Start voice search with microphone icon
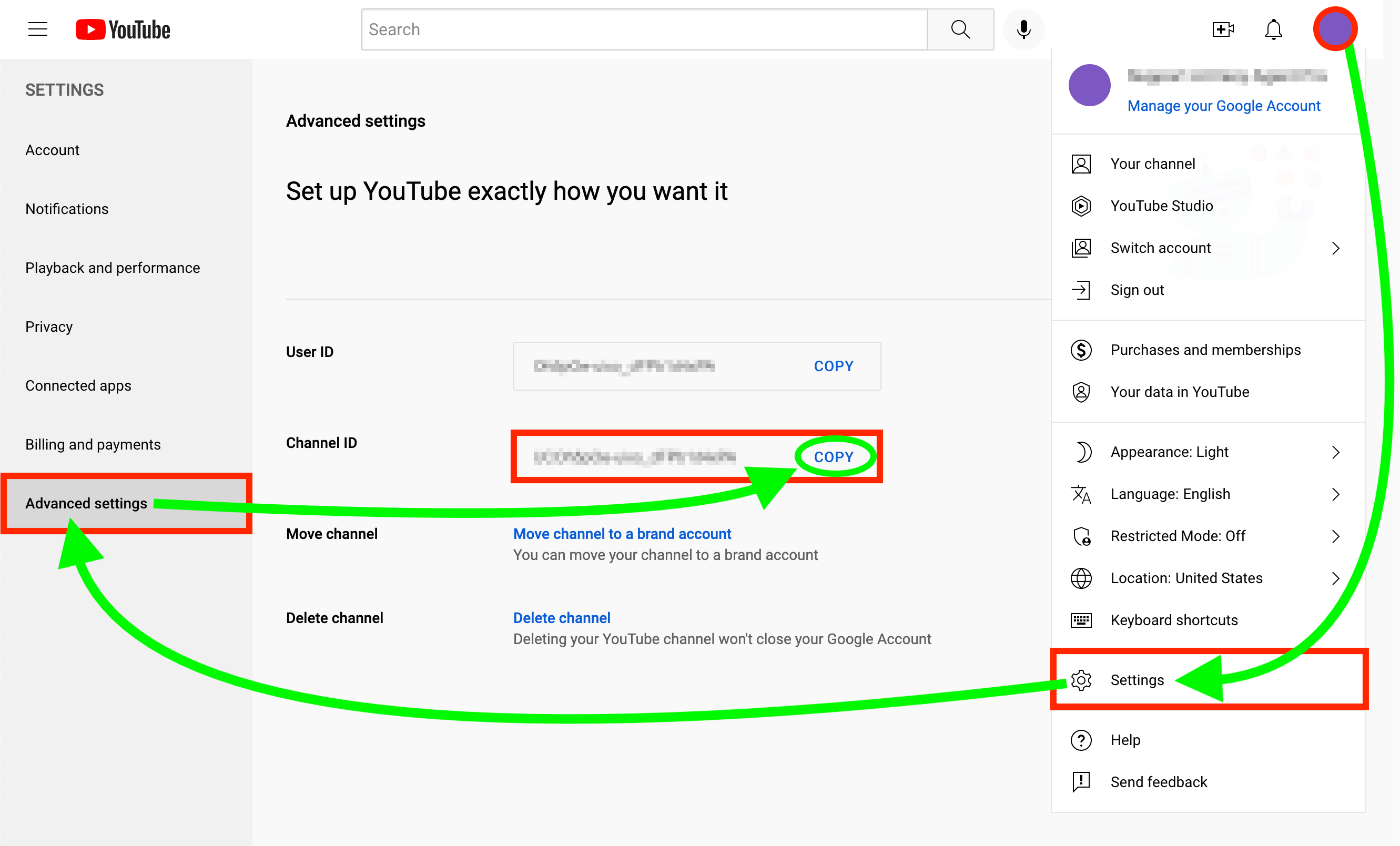The width and height of the screenshot is (1400, 846). pos(1024,29)
